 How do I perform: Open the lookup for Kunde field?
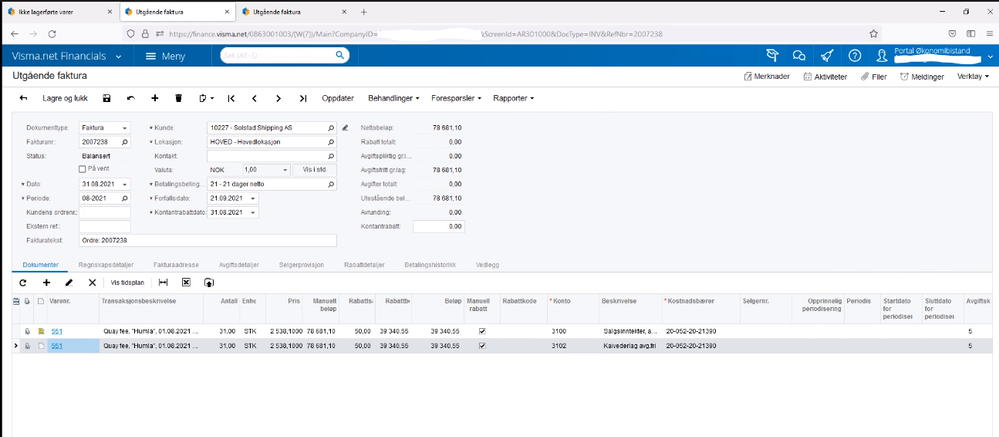331,127
